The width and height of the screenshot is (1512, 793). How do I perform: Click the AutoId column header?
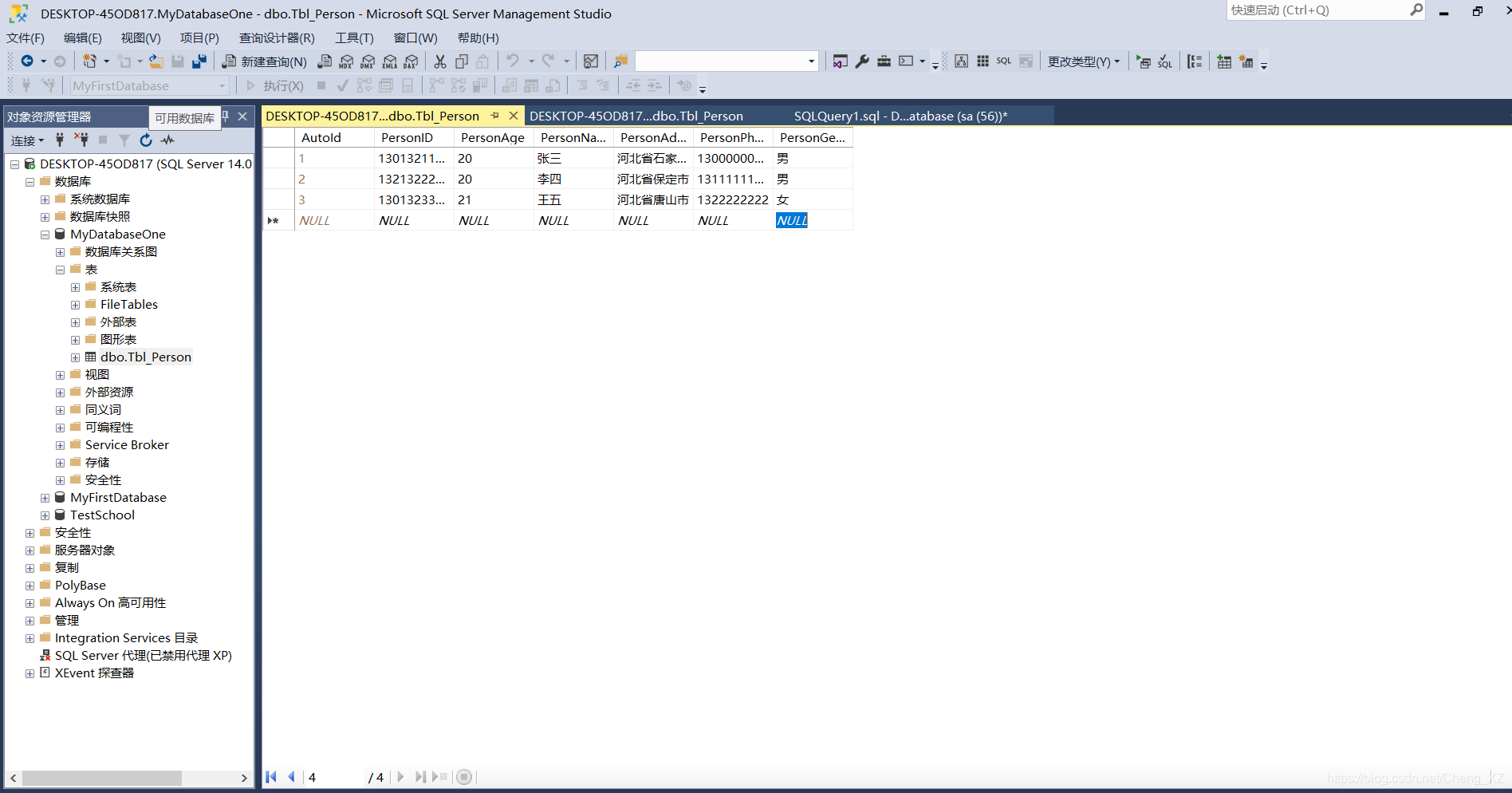click(334, 137)
